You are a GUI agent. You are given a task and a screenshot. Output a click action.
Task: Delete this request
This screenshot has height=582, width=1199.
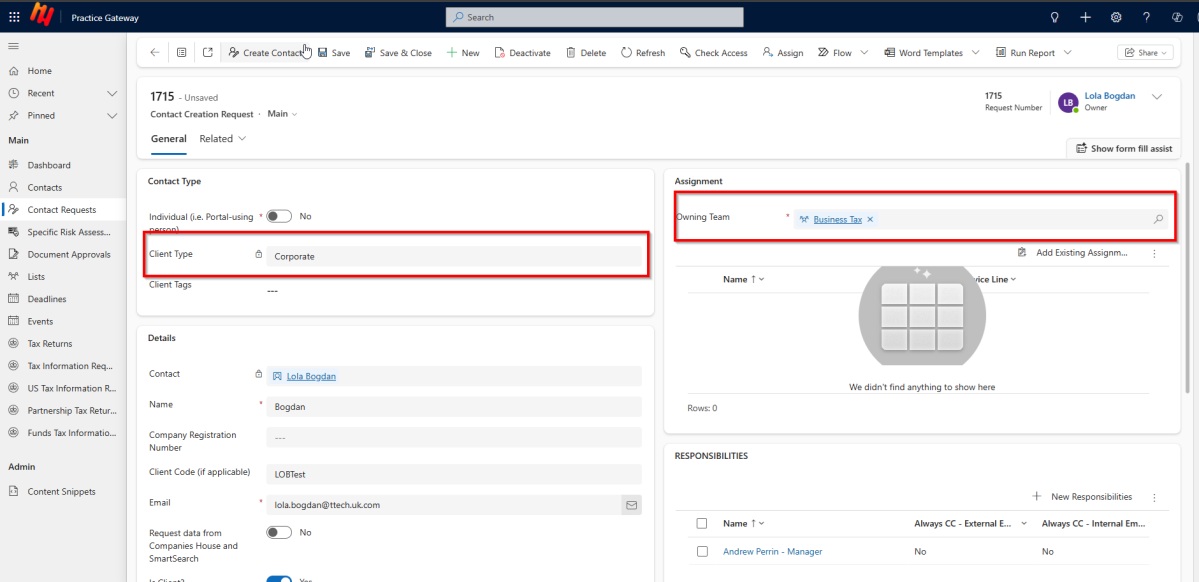[x=586, y=53]
